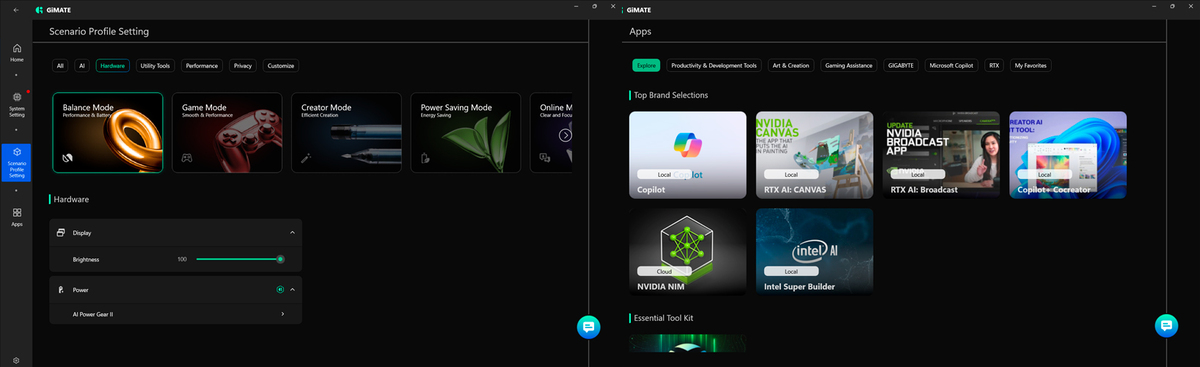1200x367 pixels.
Task: Go to Home in the sidebar
Action: pyautogui.click(x=16, y=52)
